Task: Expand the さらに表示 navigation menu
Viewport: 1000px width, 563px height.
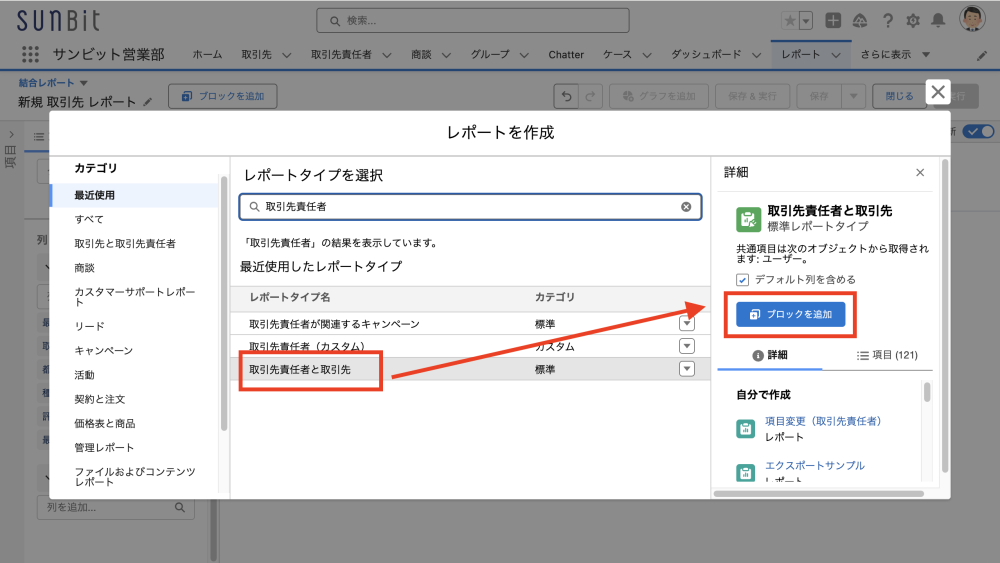Action: [x=895, y=54]
